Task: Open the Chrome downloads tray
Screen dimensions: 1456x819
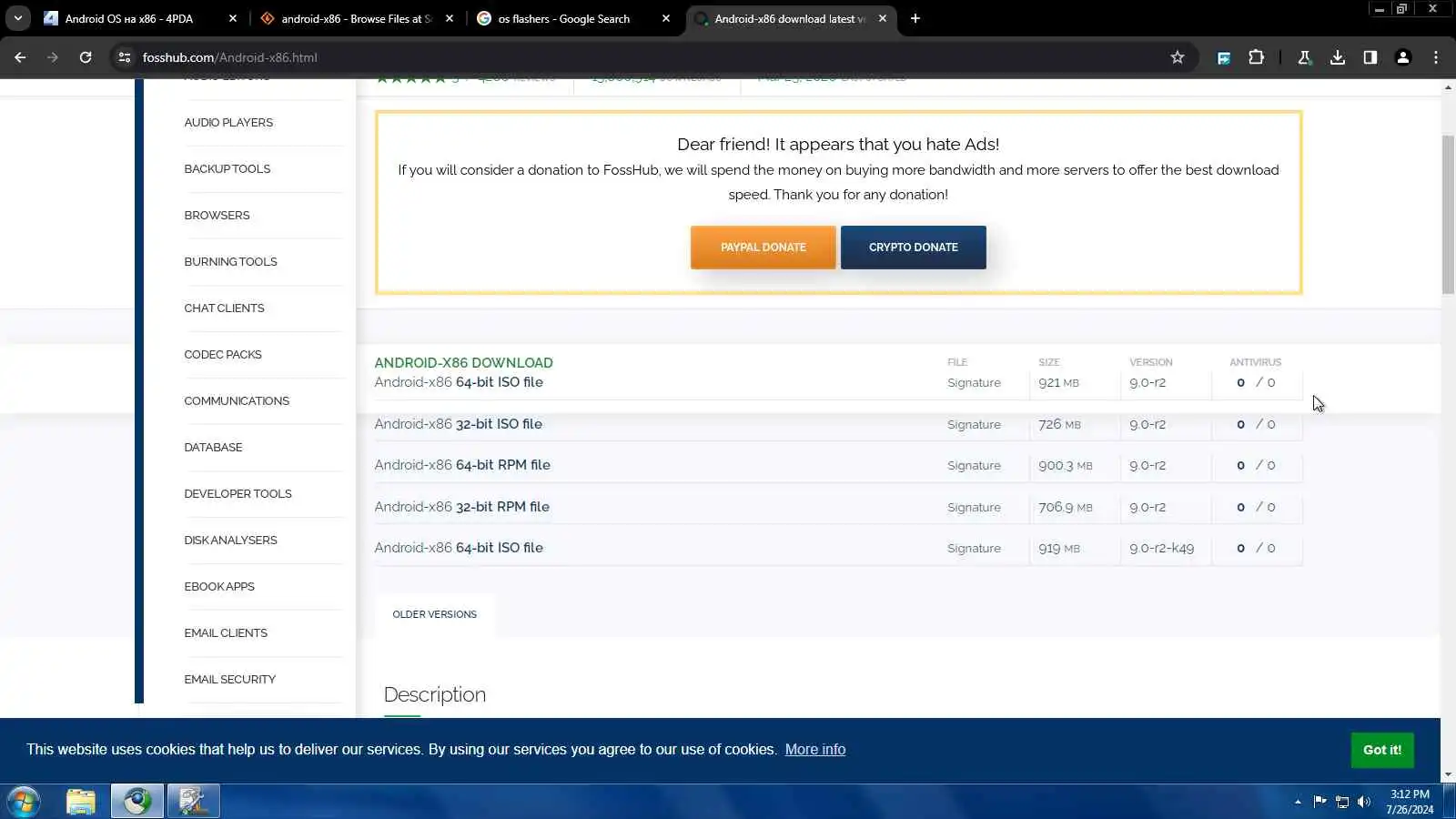Action: tap(1338, 57)
